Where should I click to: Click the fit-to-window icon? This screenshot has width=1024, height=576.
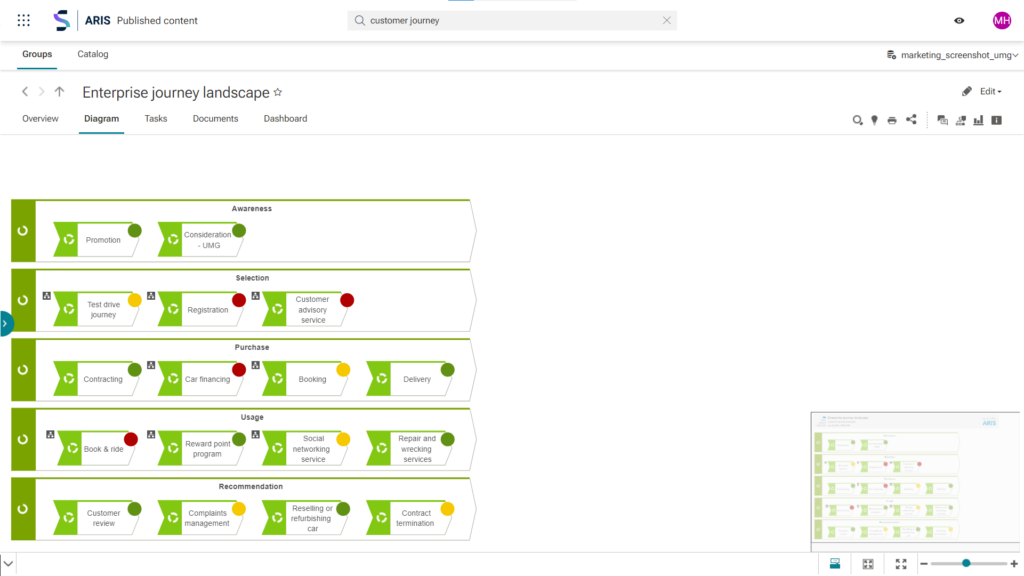click(x=868, y=564)
